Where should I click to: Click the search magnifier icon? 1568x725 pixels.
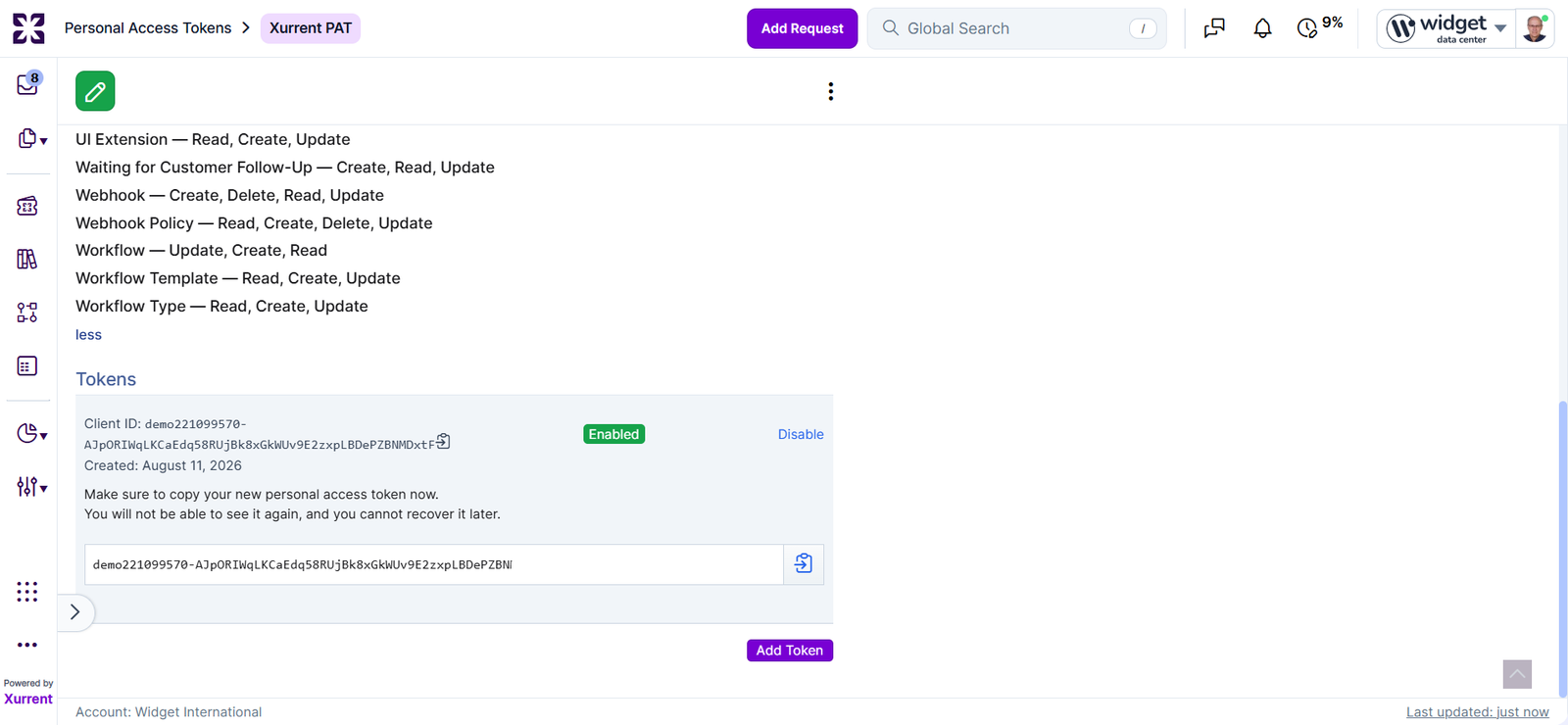point(891,27)
